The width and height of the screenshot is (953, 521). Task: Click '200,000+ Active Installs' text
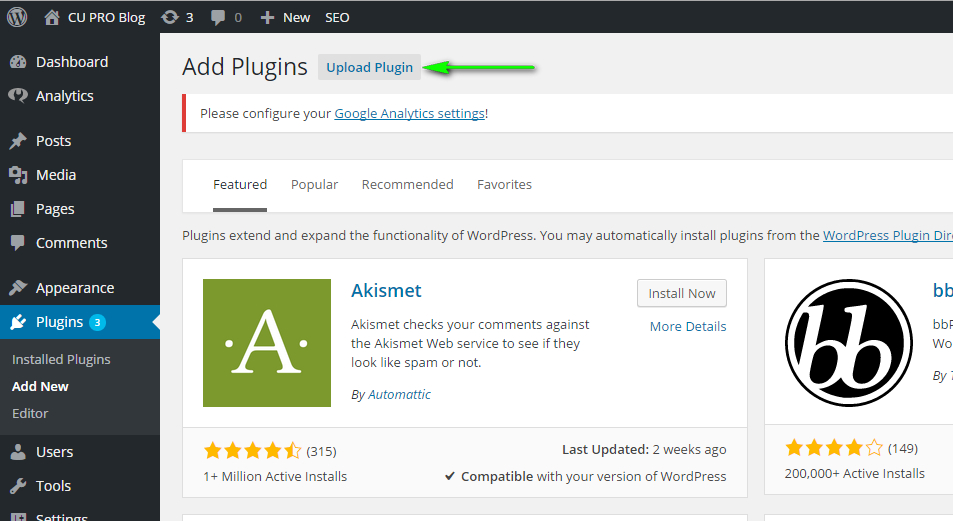855,474
